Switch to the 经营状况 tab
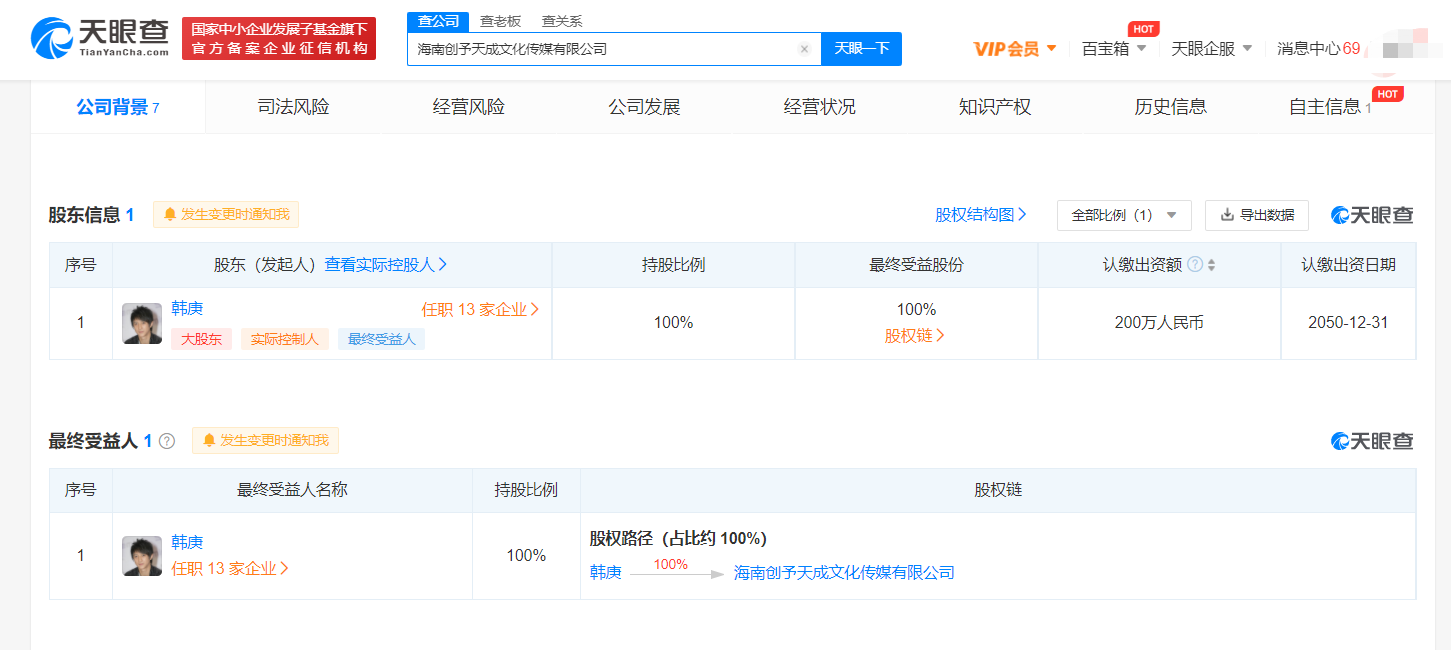This screenshot has height=650, width=1451. pos(820,107)
